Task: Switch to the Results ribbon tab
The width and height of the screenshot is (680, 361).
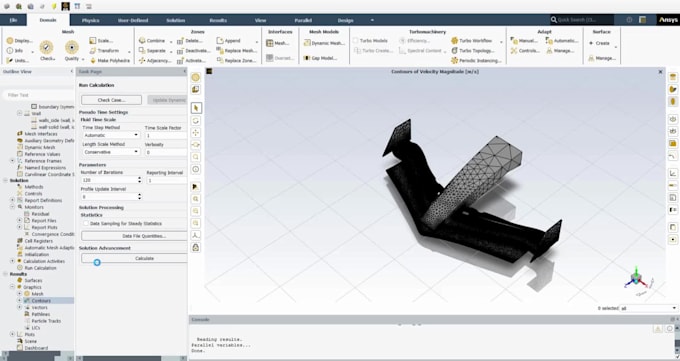Action: tap(218, 20)
